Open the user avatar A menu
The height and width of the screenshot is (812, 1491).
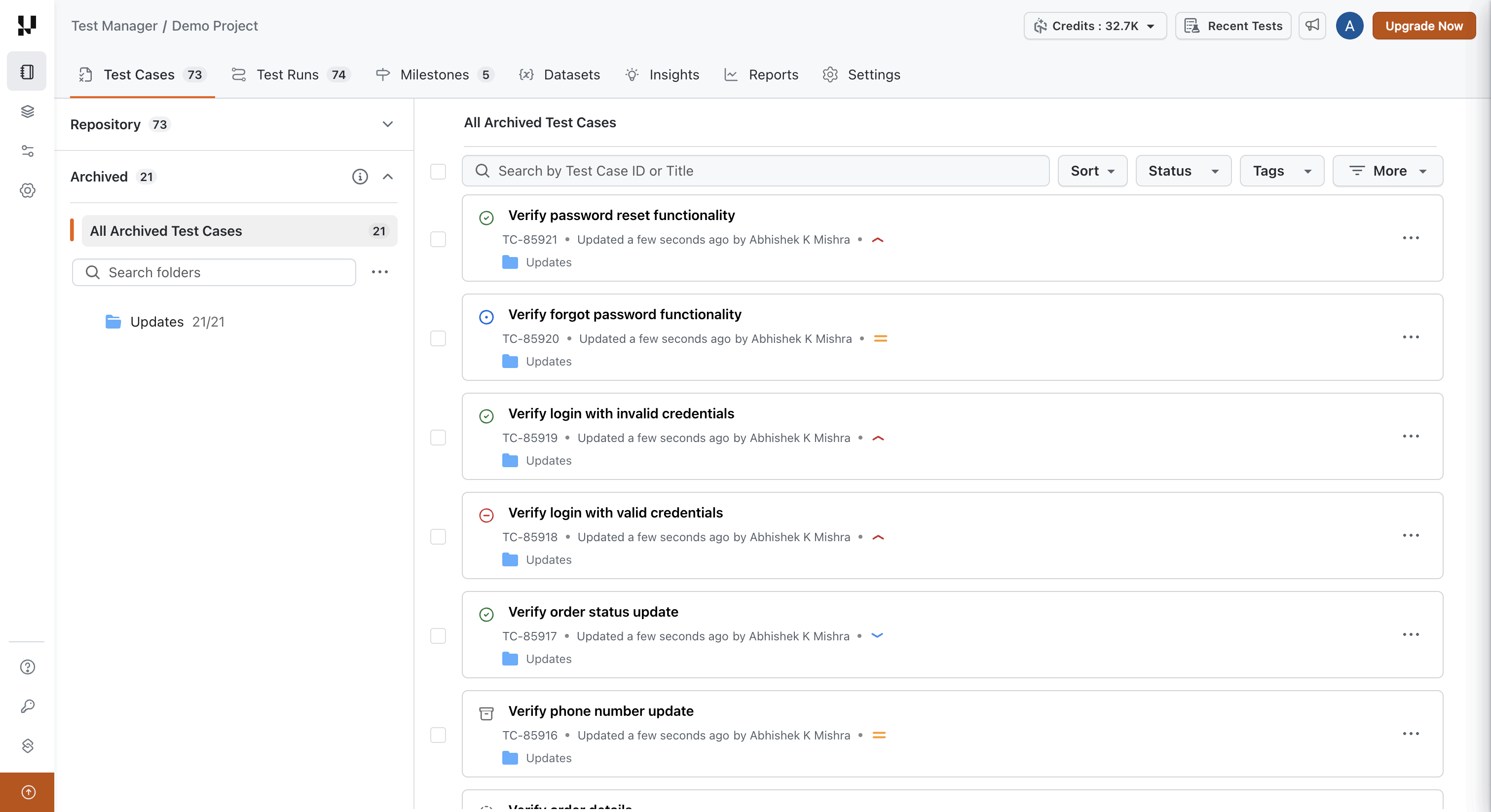(1349, 26)
